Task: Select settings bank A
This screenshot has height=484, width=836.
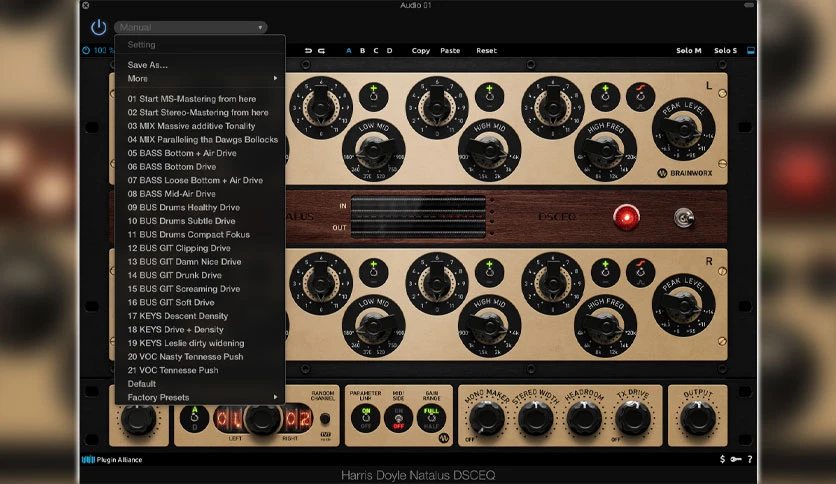Action: tap(349, 51)
